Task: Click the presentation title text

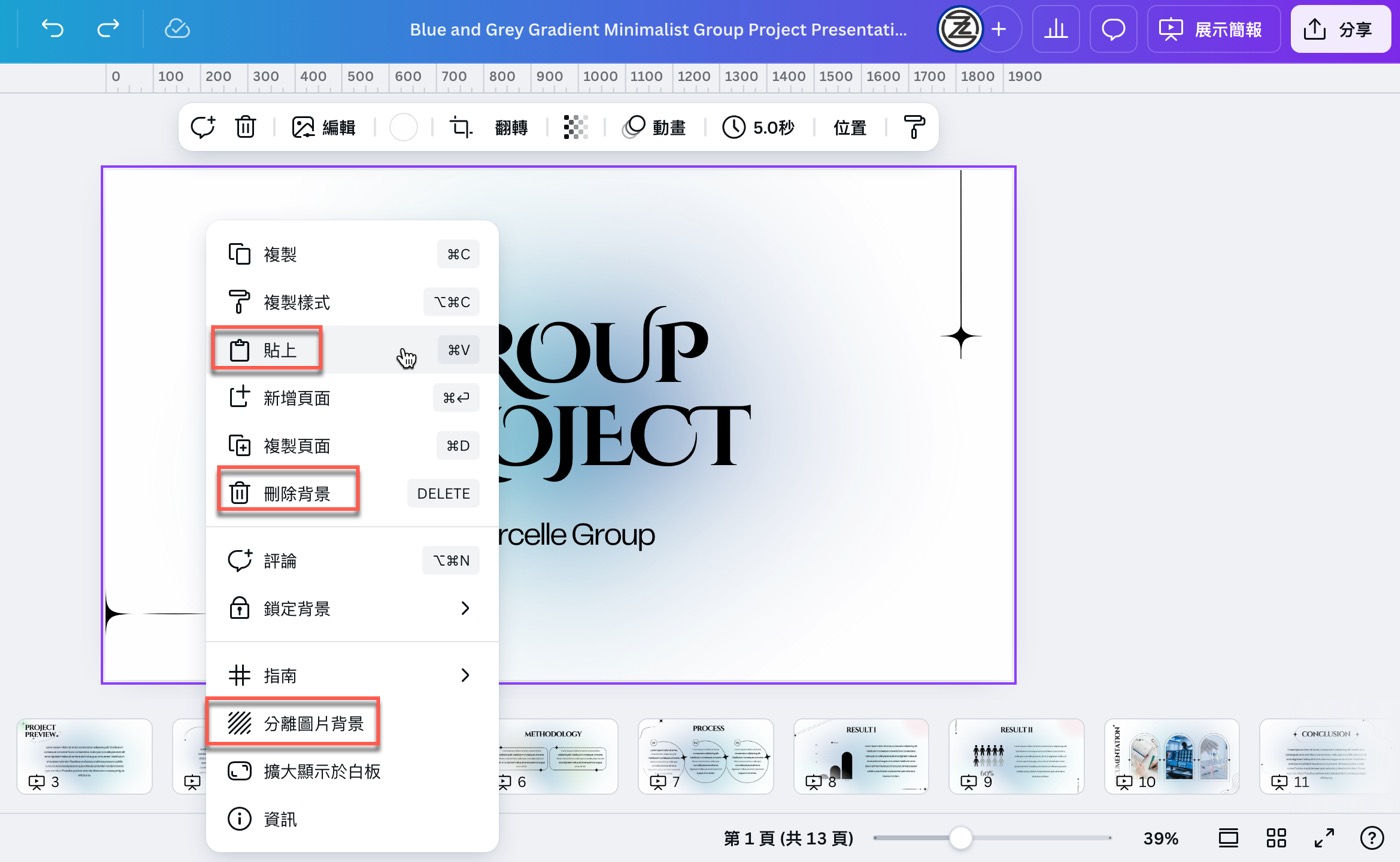Action: pyautogui.click(x=658, y=29)
